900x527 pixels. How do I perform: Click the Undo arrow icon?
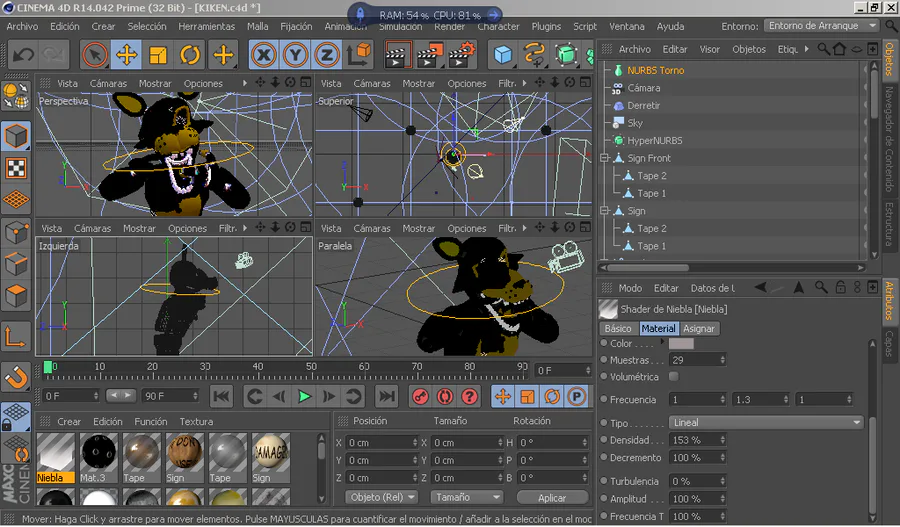(24, 55)
